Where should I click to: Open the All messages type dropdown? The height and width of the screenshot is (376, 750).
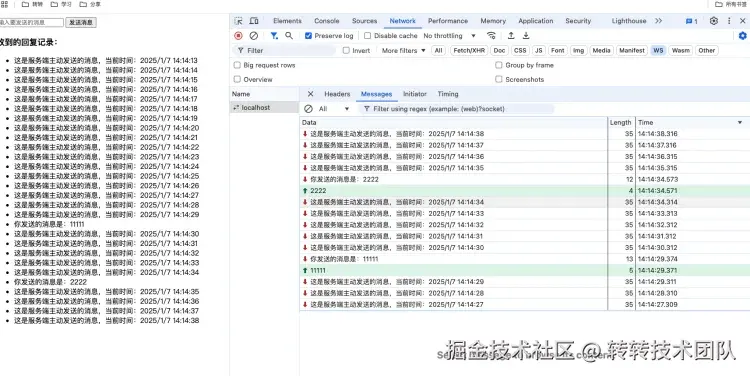[x=334, y=109]
